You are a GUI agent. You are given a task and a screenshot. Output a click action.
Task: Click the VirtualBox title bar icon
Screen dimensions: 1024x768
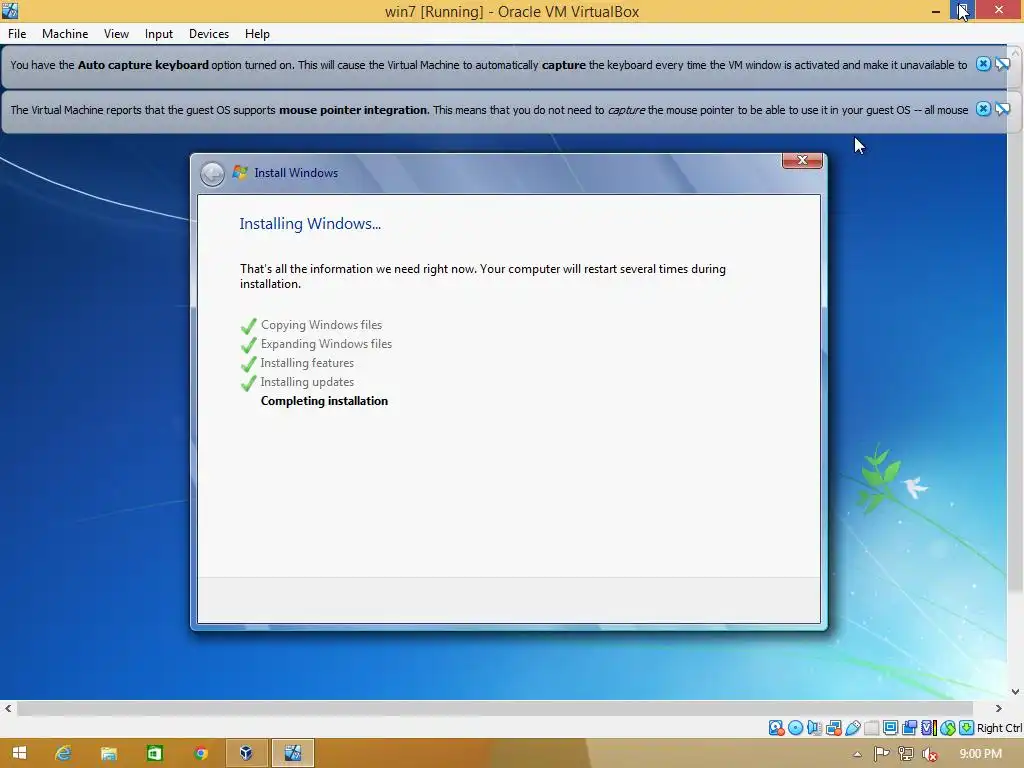tap(10, 10)
